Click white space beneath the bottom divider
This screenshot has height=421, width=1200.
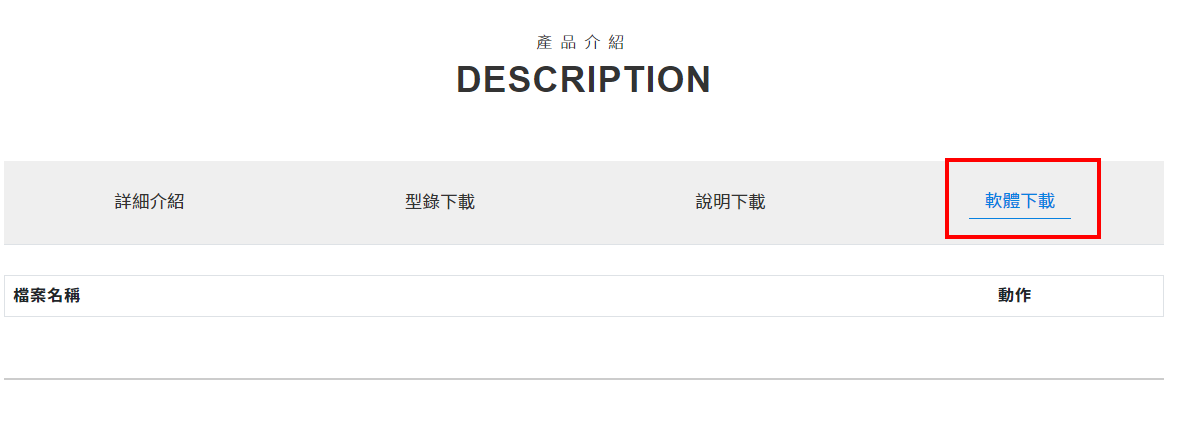[583, 402]
